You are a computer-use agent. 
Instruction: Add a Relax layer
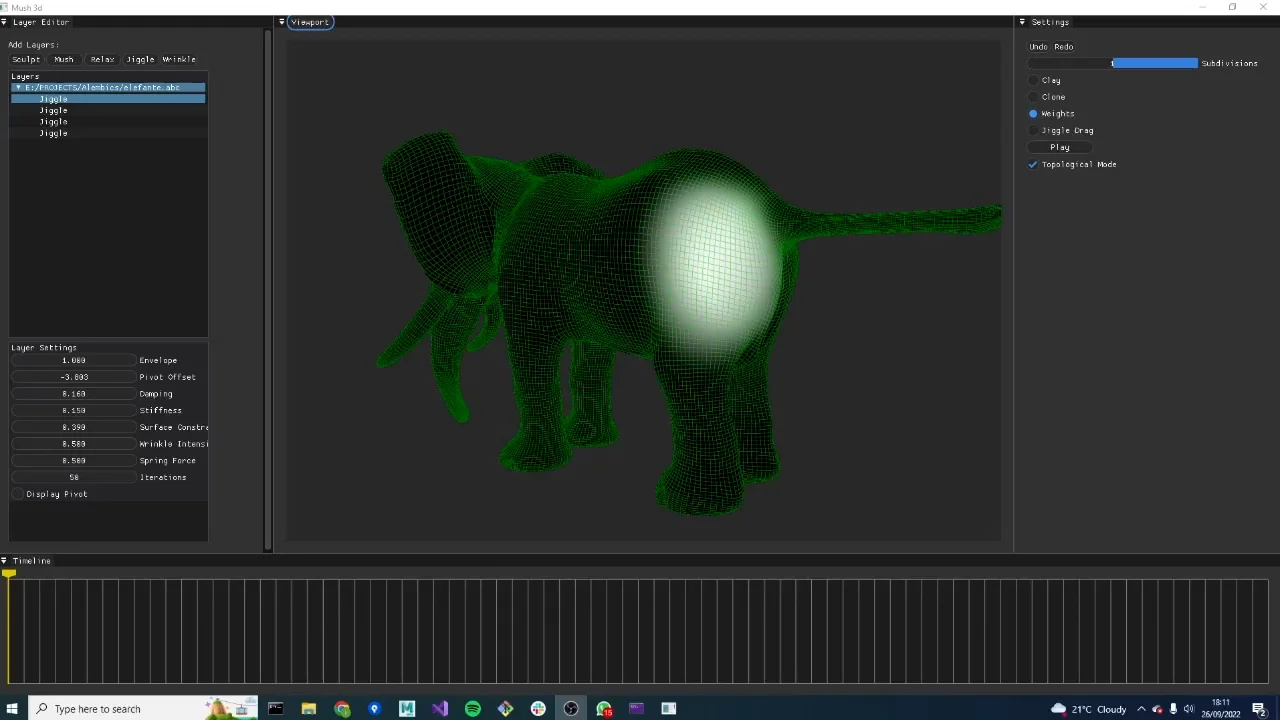click(x=102, y=60)
